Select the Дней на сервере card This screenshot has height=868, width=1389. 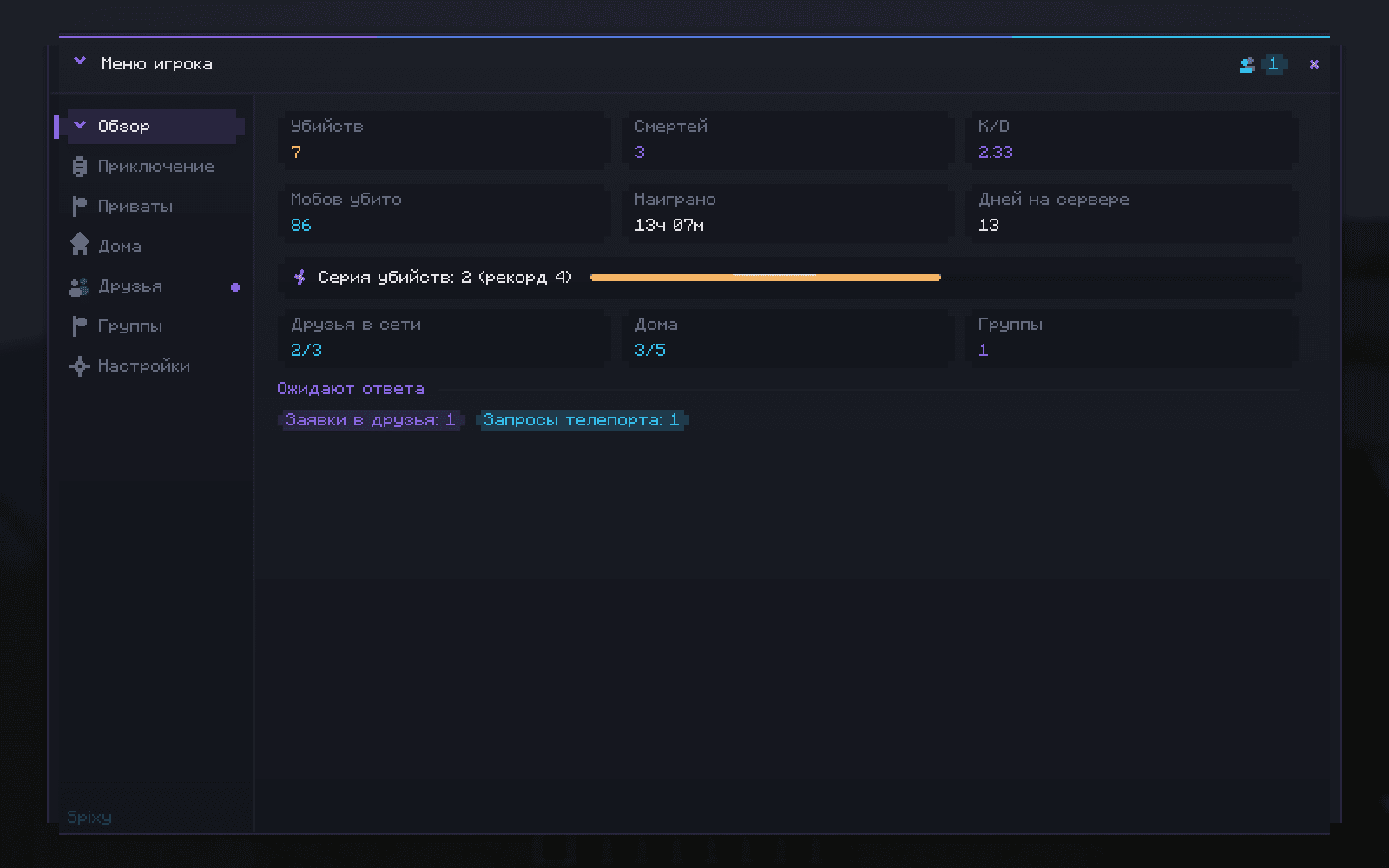(x=1132, y=212)
